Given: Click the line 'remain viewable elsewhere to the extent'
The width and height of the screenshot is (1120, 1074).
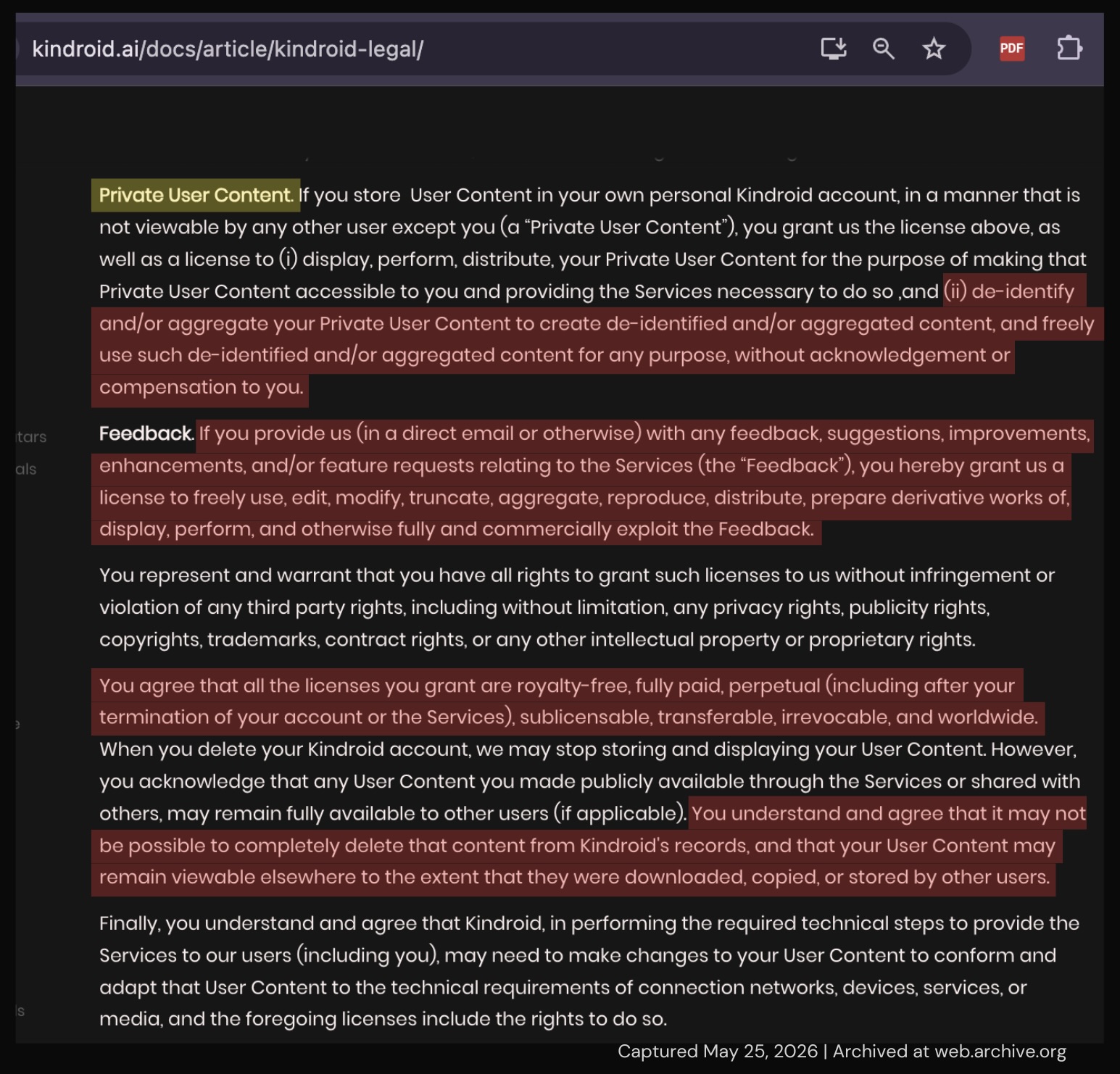Looking at the screenshot, I should click(574, 877).
